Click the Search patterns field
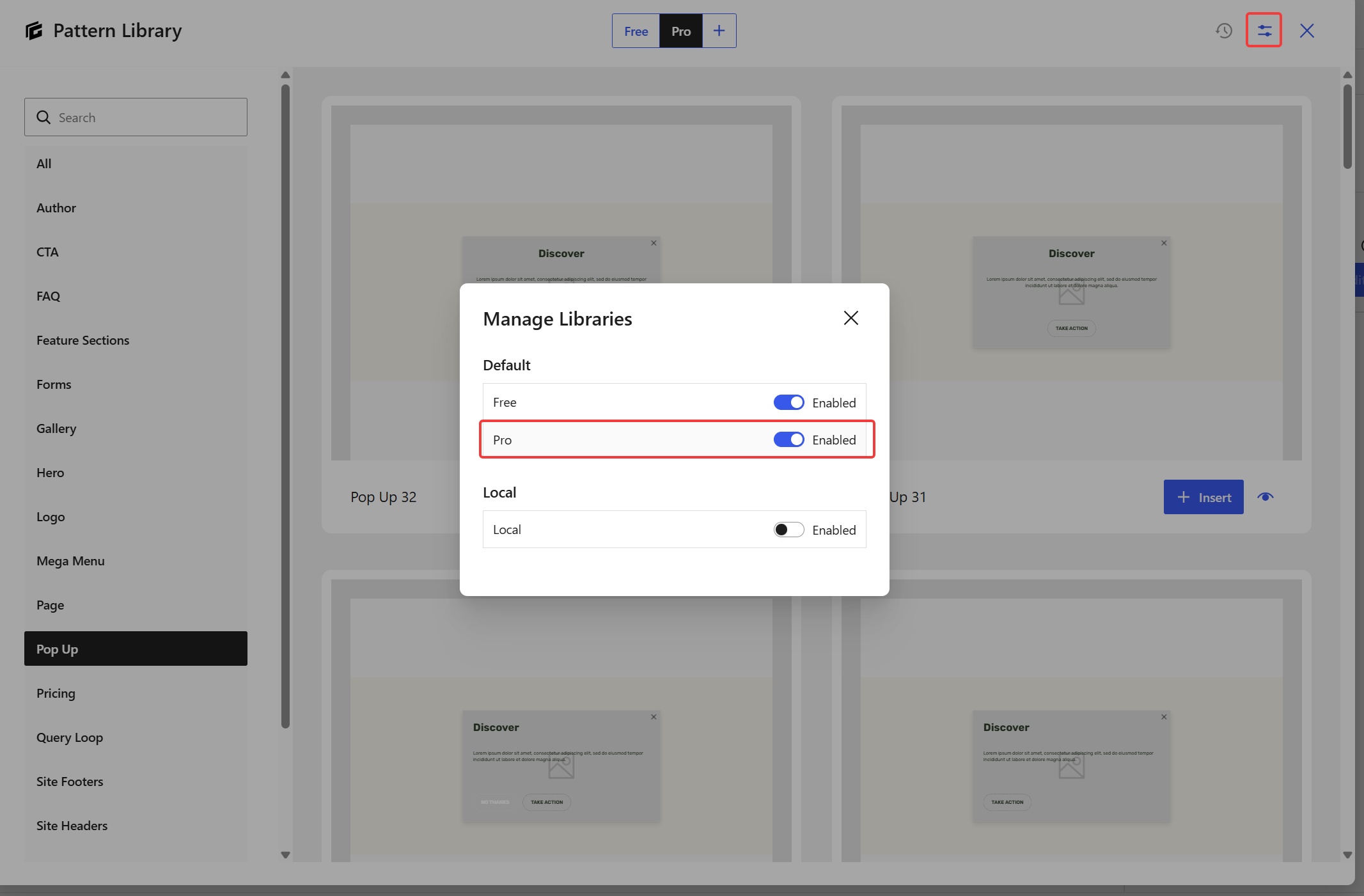Screen dimensions: 1364x896 click(x=136, y=117)
